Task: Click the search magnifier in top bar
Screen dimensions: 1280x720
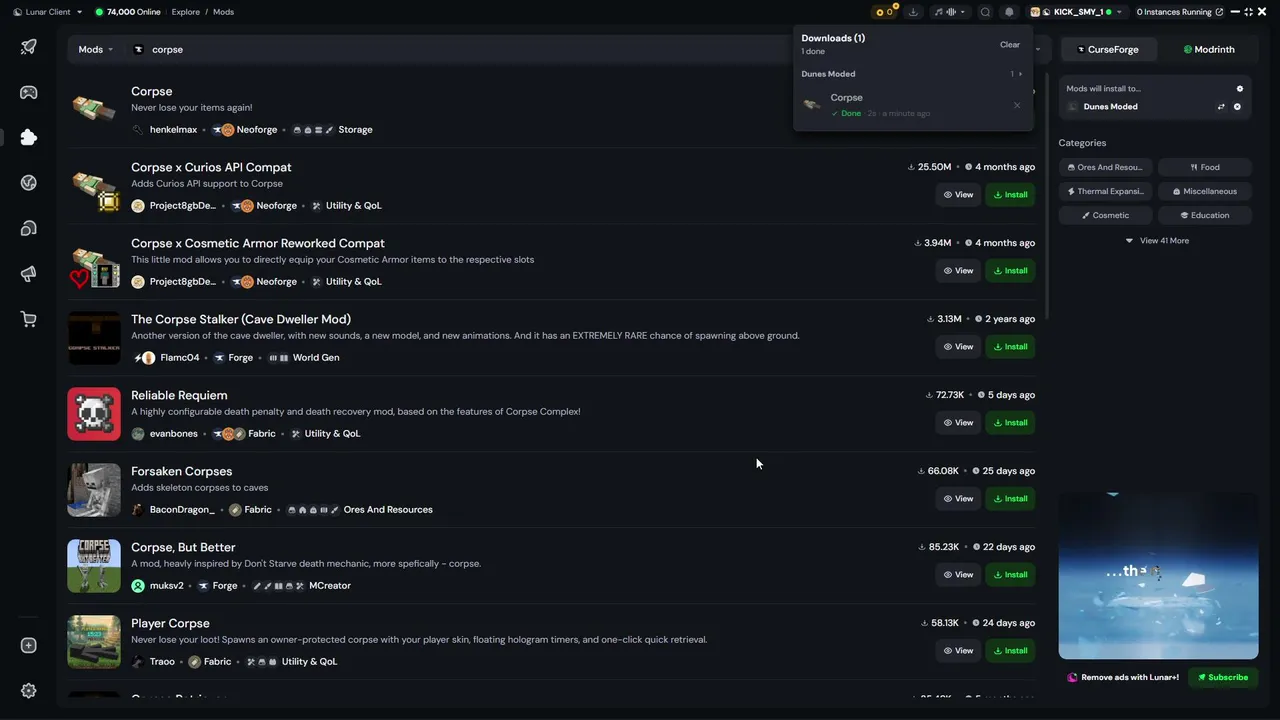Action: (x=985, y=12)
